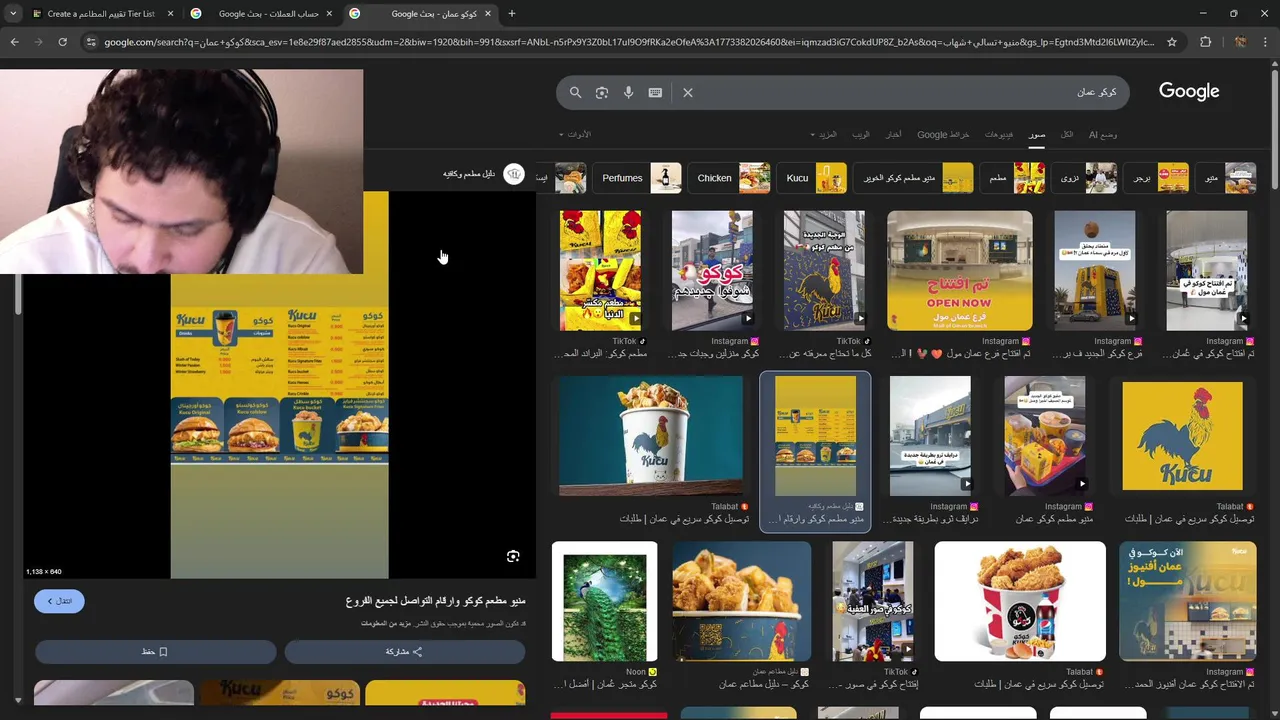Select منيو مطعم كوكو الخوير chip
1280x720 pixels.
(x=914, y=178)
